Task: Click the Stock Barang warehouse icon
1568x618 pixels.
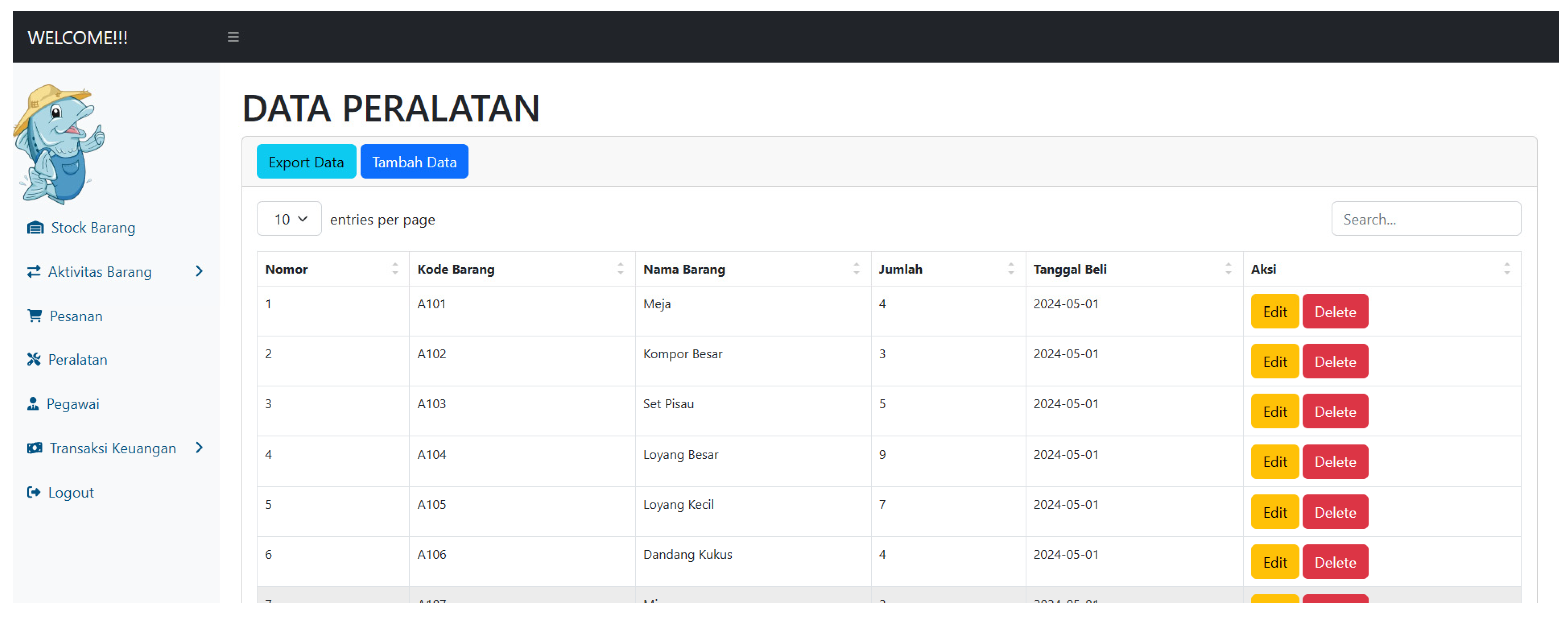Action: pos(35,227)
